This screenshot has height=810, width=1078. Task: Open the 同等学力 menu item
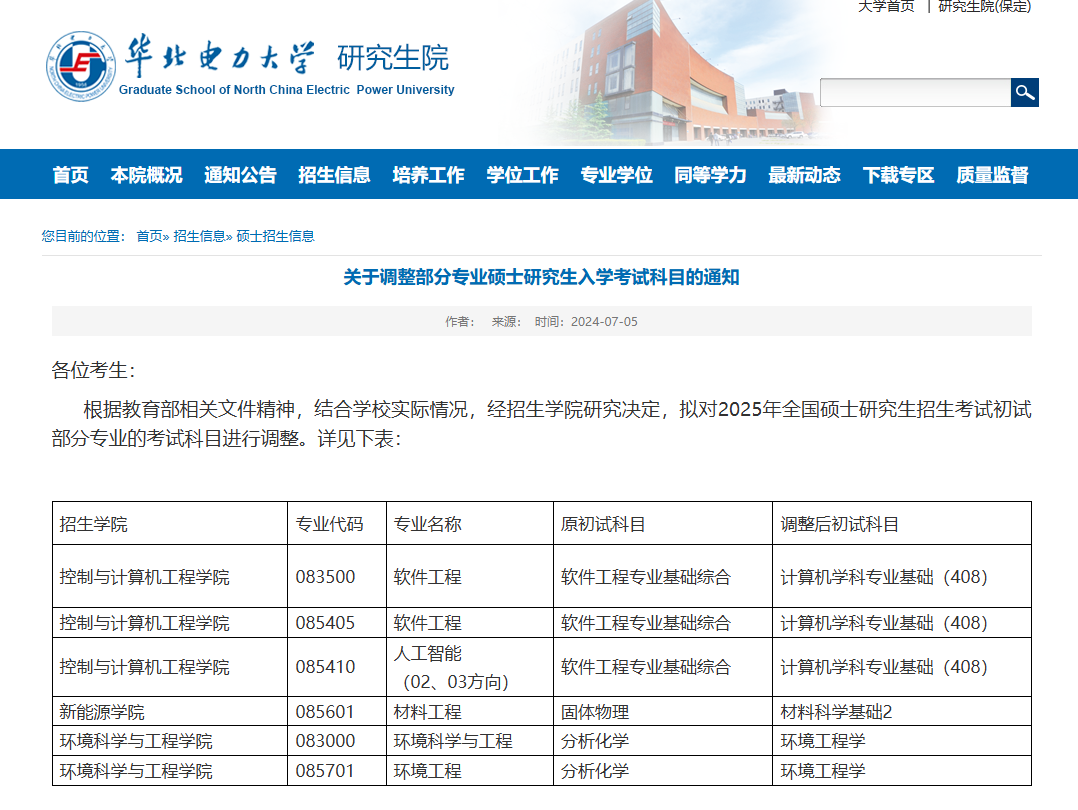pos(710,175)
